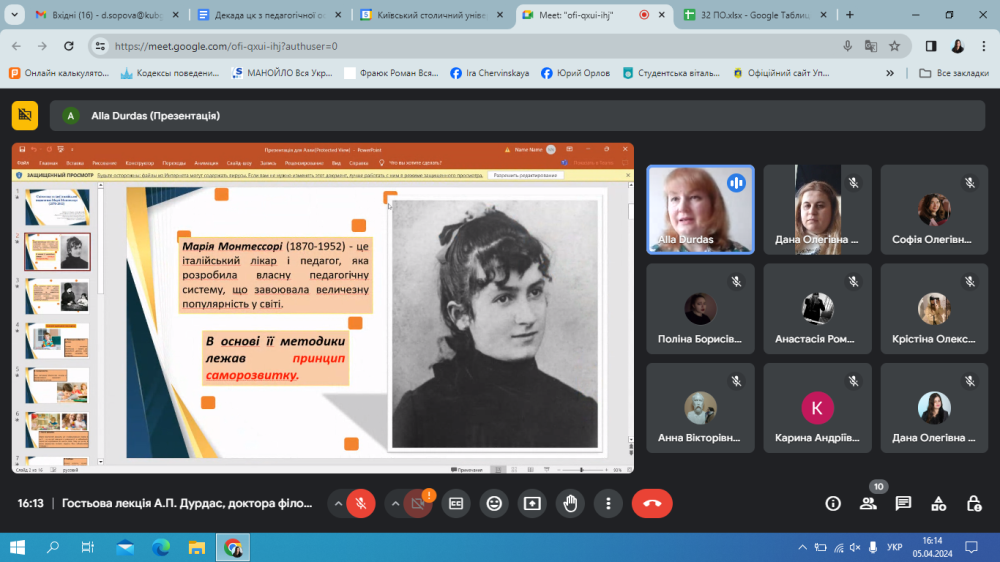Open File Explorer from the taskbar
The height and width of the screenshot is (562, 1000).
[x=197, y=547]
